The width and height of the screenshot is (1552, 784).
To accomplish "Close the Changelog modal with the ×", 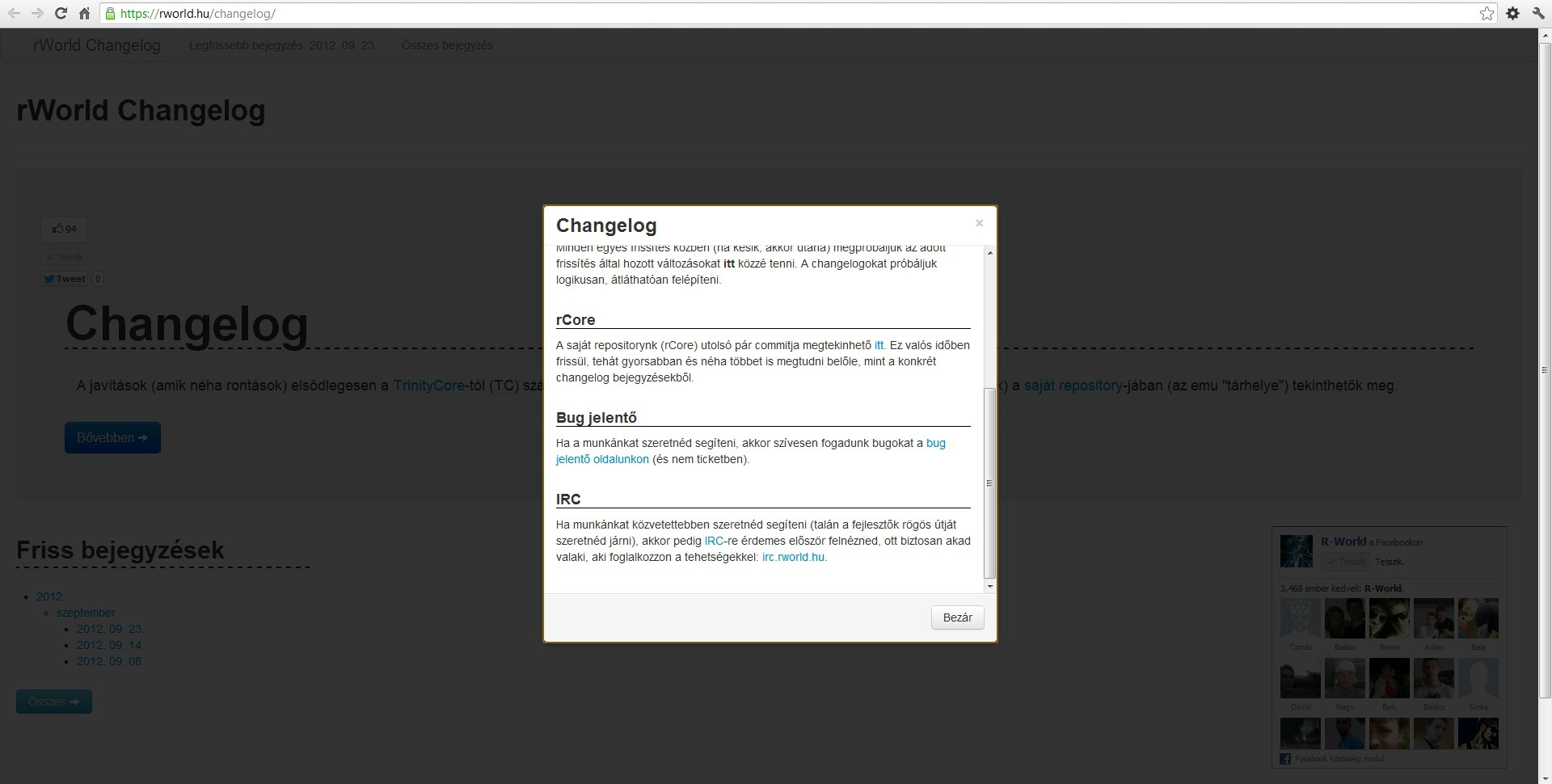I will pos(979,223).
